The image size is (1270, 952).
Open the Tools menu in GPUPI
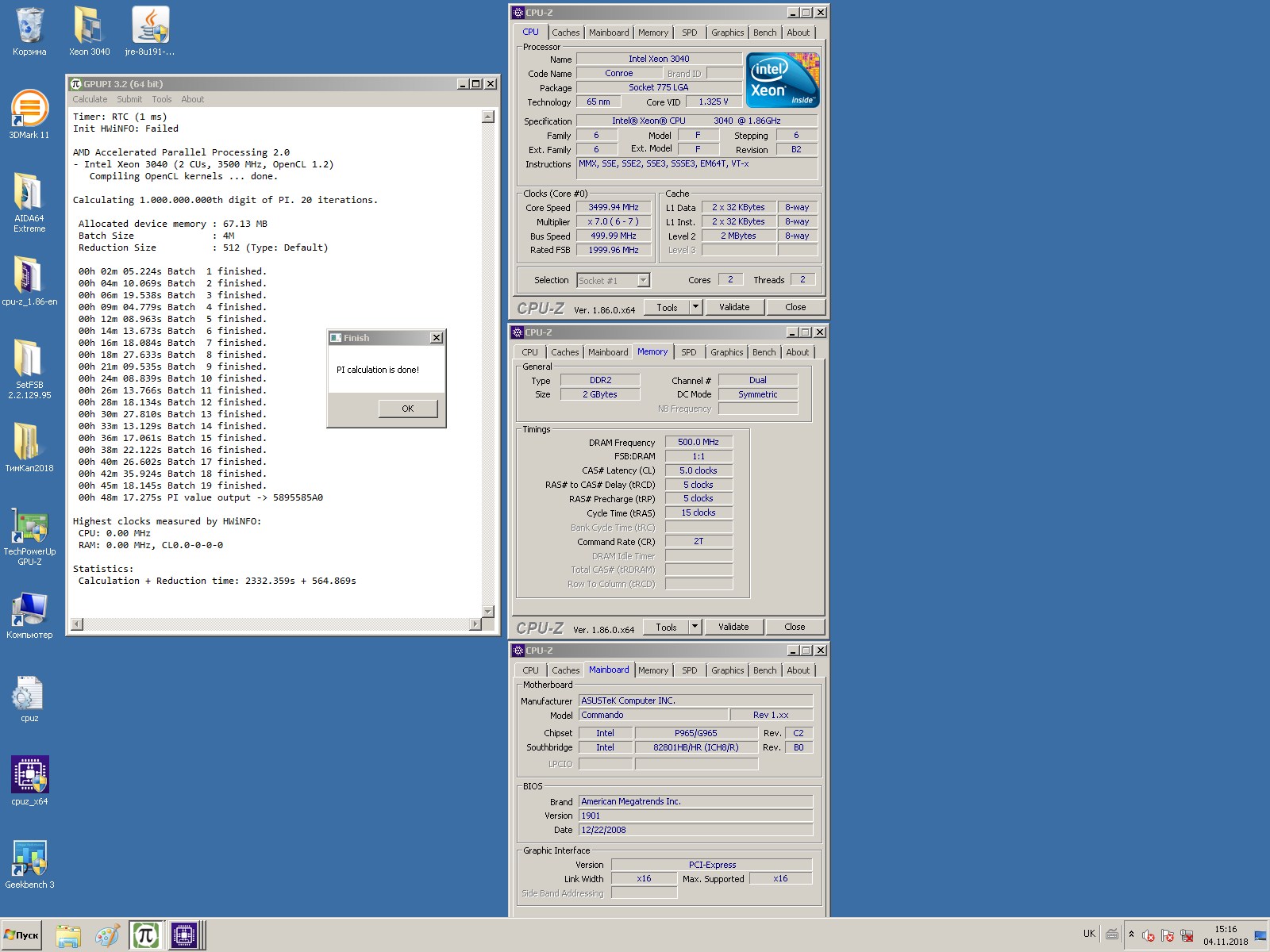pos(162,99)
